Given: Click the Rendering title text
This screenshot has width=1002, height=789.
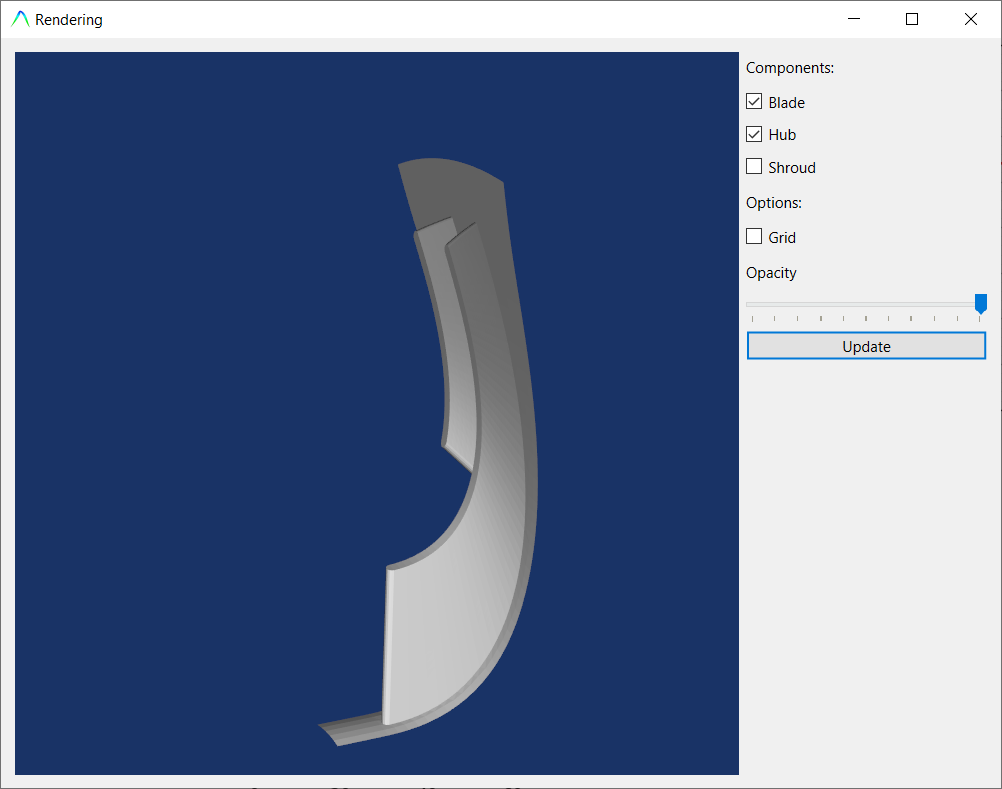Looking at the screenshot, I should (x=68, y=20).
